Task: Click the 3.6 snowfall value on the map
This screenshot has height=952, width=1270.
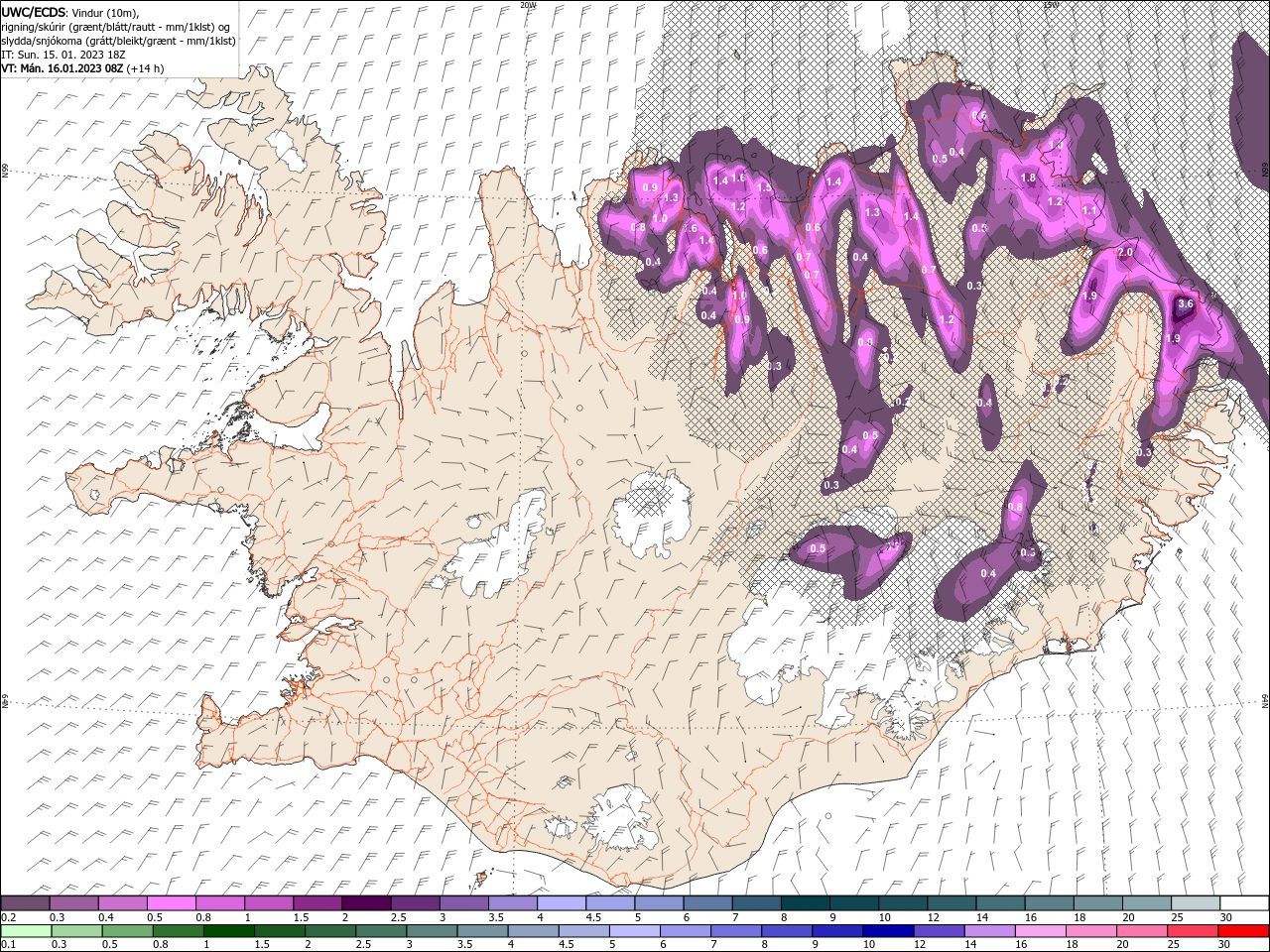Action: coord(1185,304)
